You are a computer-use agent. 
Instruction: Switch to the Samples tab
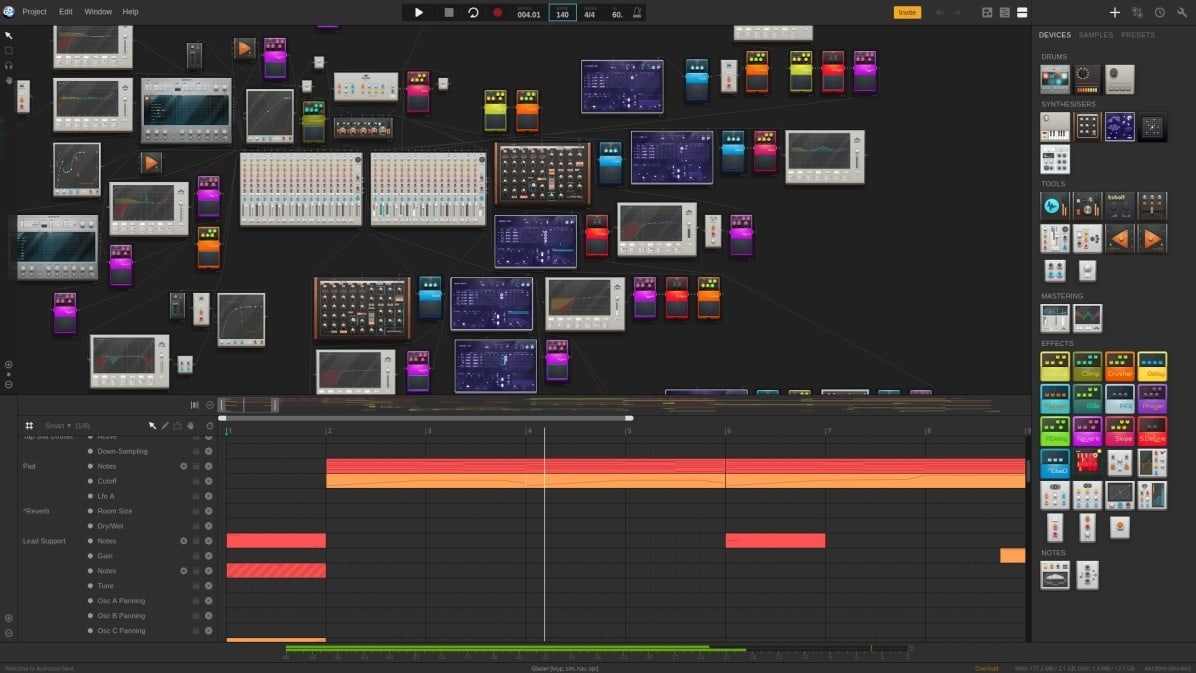[x=1095, y=35]
